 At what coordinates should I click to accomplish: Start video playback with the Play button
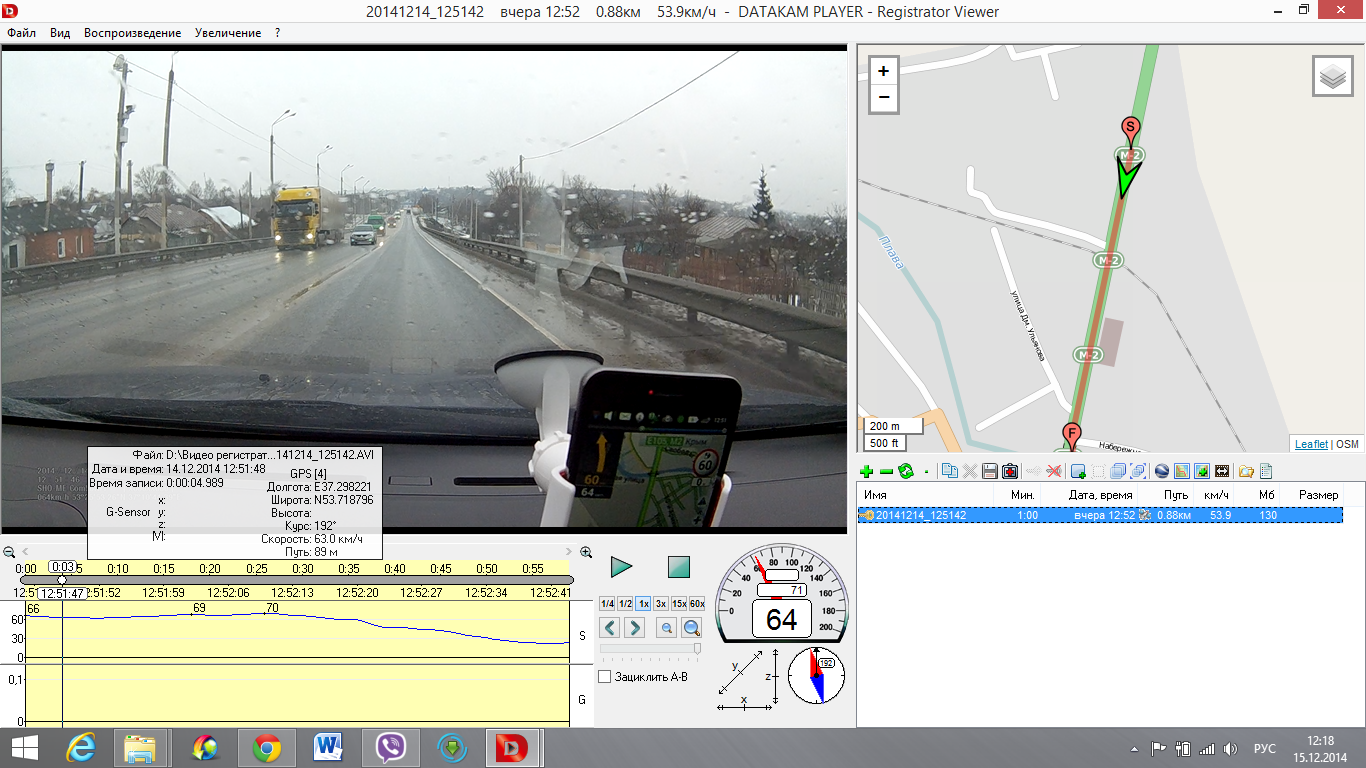coord(621,568)
